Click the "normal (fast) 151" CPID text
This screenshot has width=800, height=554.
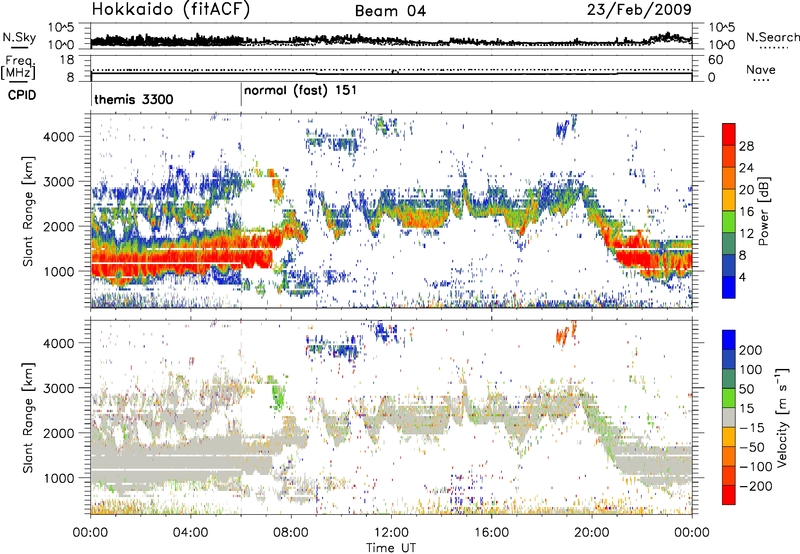click(300, 91)
